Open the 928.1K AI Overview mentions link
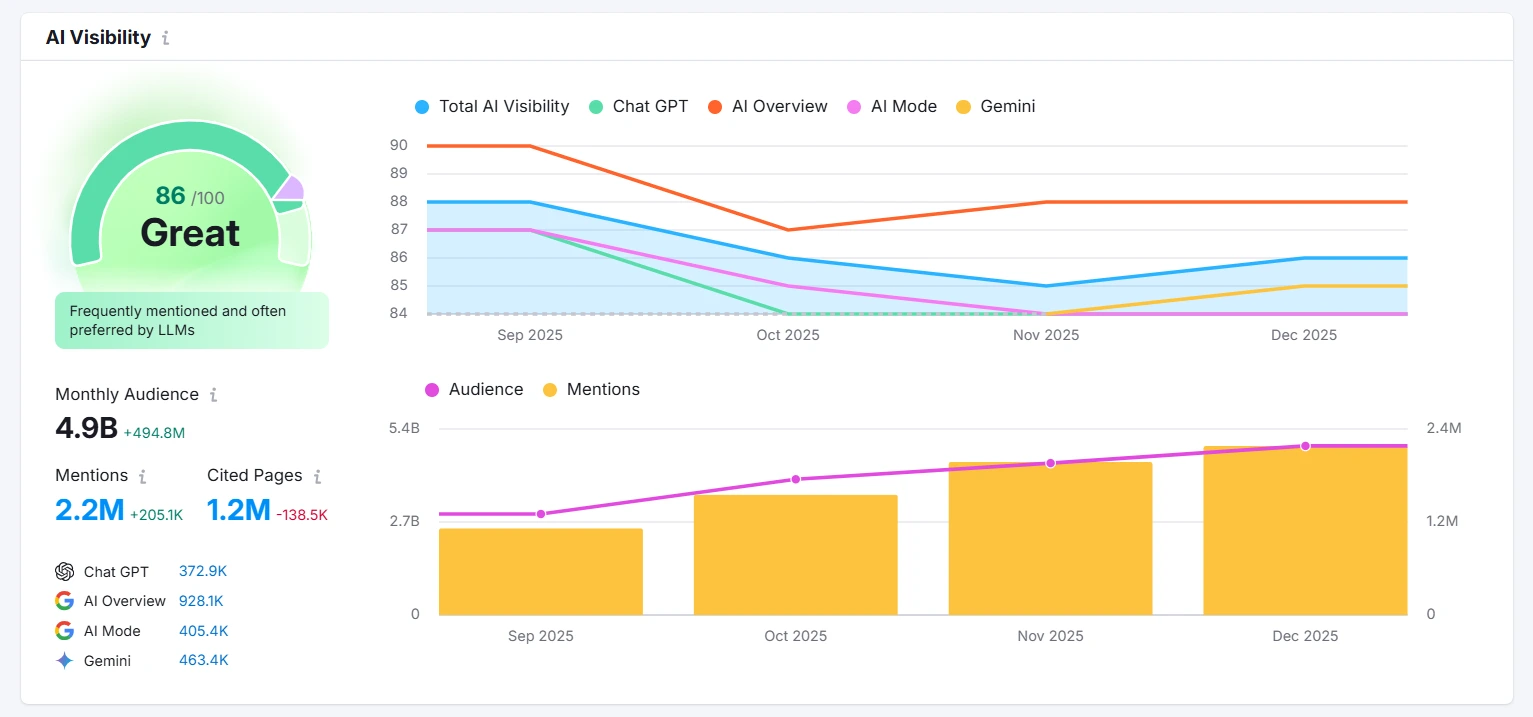This screenshot has width=1533, height=717. (x=201, y=601)
